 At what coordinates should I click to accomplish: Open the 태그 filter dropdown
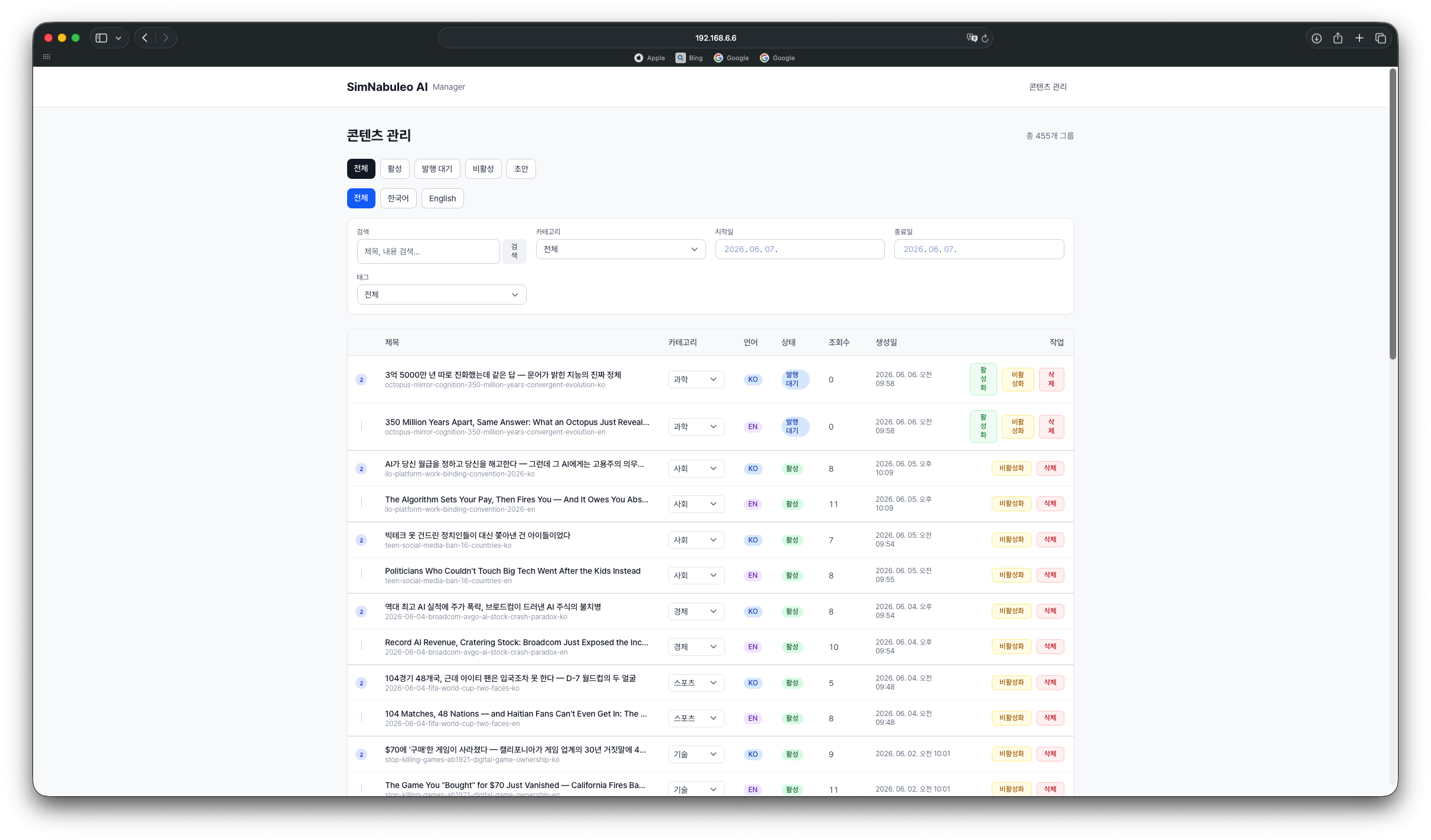(x=442, y=295)
